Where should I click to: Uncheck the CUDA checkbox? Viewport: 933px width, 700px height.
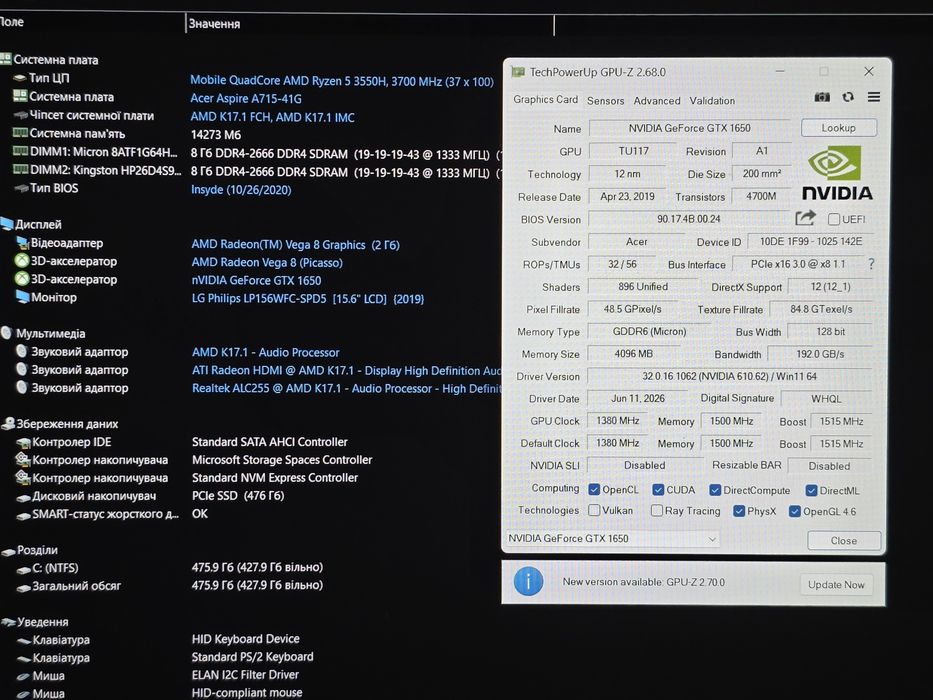click(658, 490)
